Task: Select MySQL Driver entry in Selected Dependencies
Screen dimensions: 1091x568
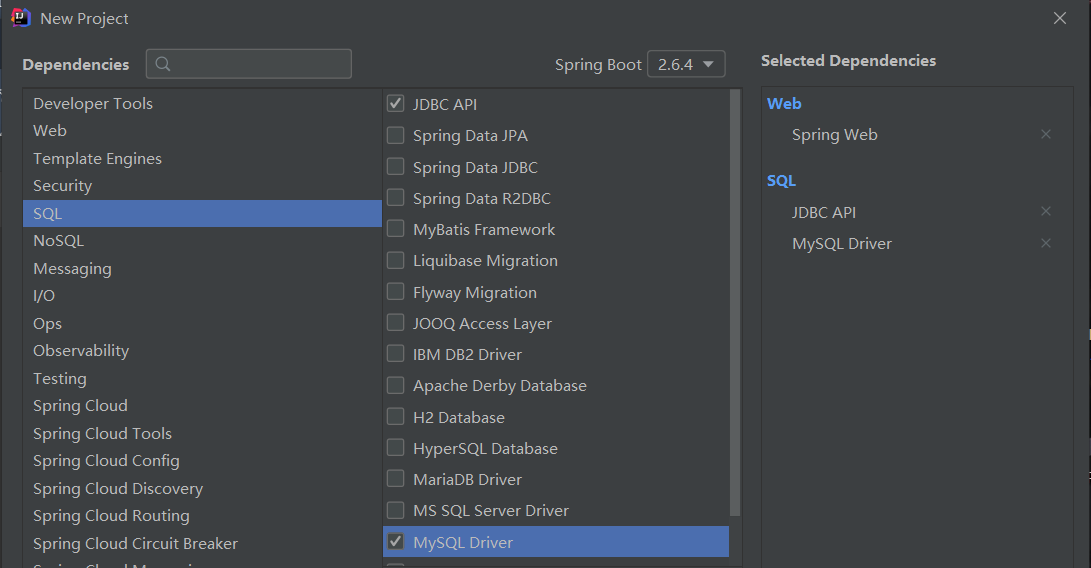Action: tap(842, 244)
